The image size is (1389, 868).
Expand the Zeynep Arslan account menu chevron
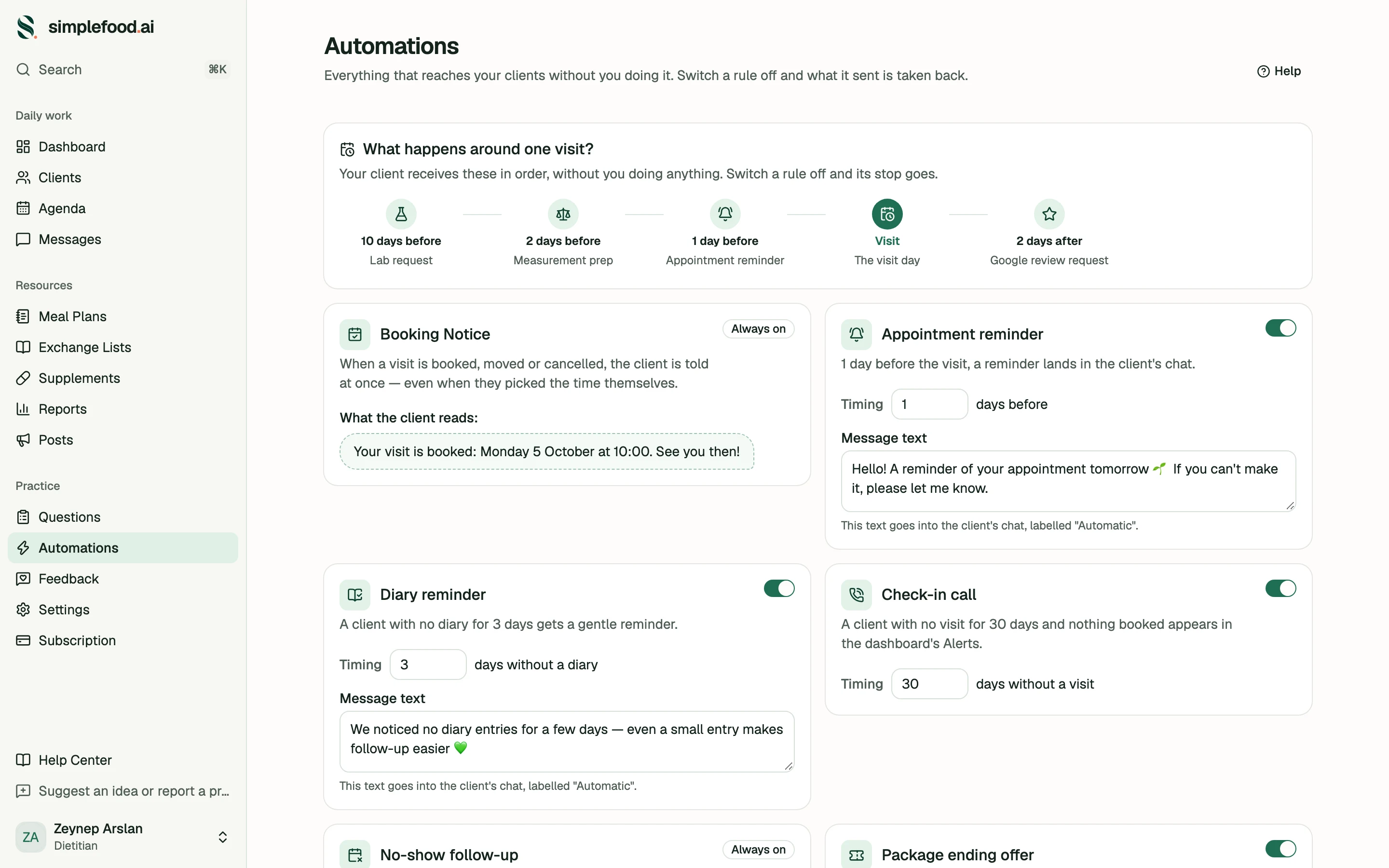[223, 837]
